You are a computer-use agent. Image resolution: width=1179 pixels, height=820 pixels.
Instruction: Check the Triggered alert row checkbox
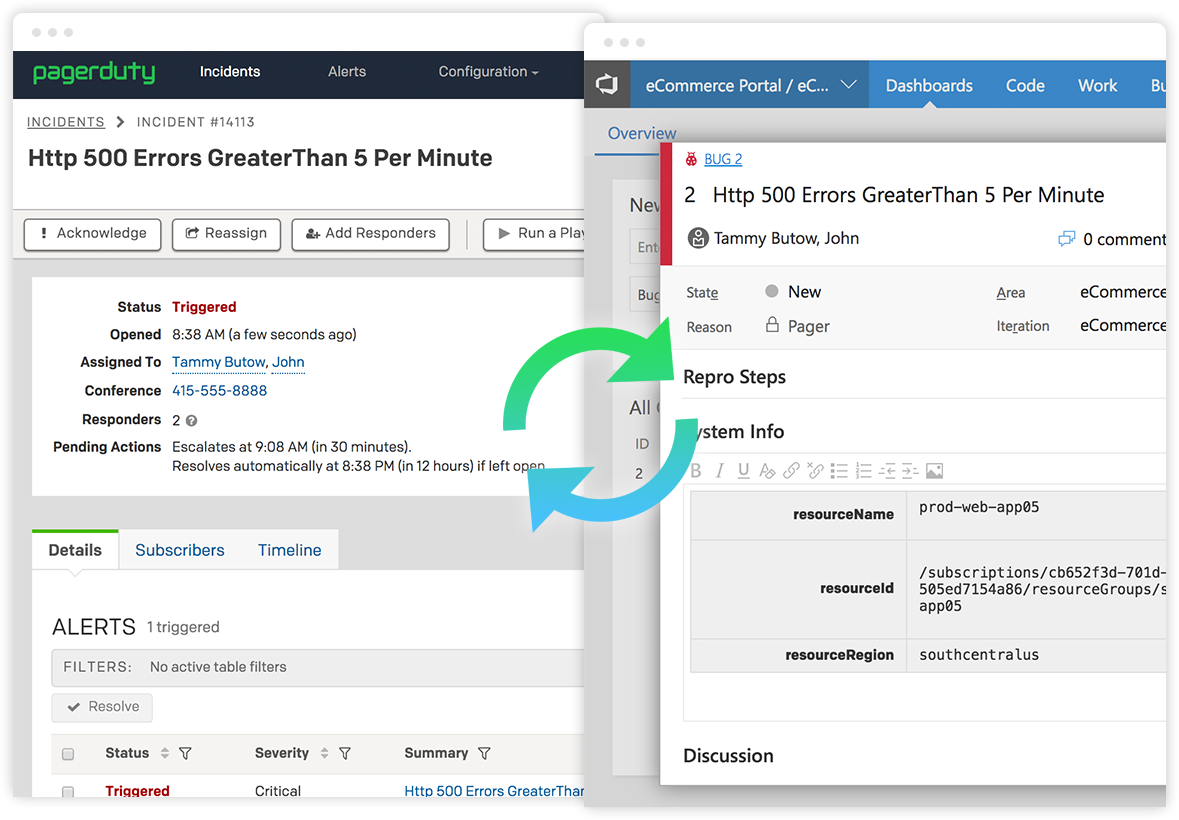68,792
